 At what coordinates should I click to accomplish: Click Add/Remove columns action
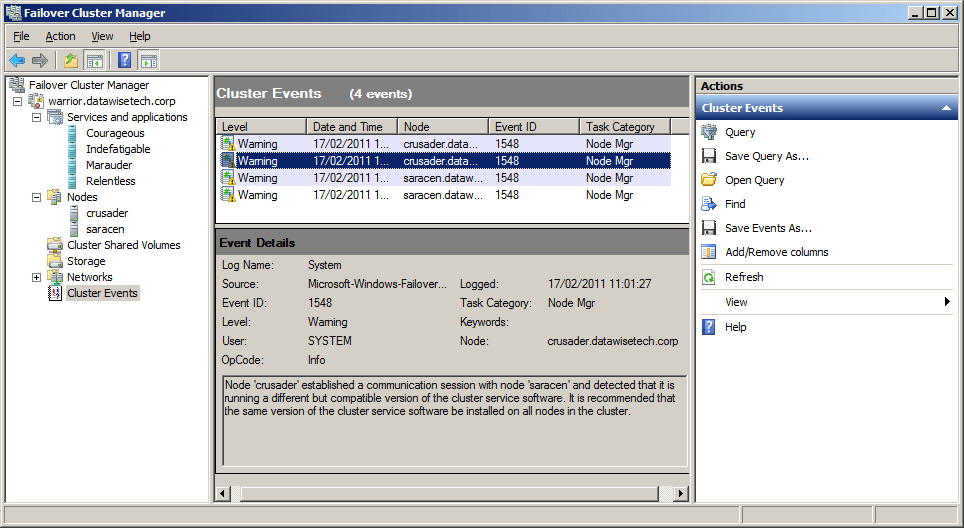(776, 252)
